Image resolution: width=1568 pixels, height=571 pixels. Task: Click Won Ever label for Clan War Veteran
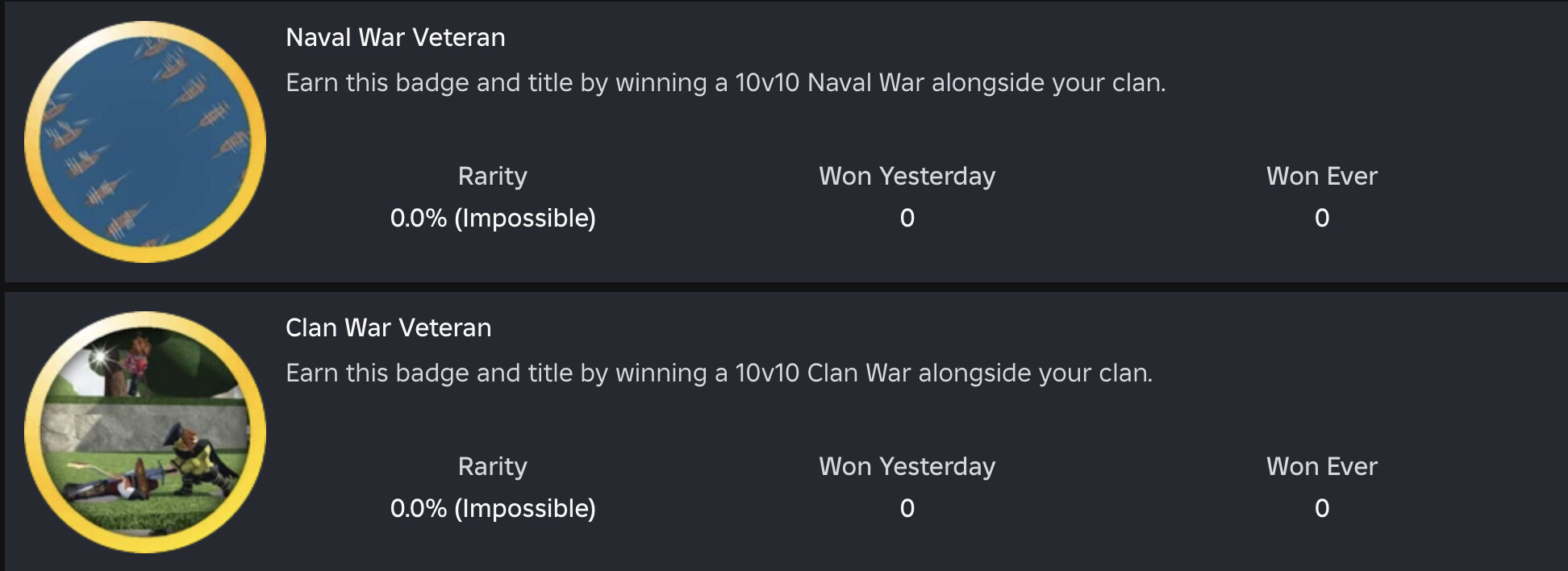point(1321,467)
